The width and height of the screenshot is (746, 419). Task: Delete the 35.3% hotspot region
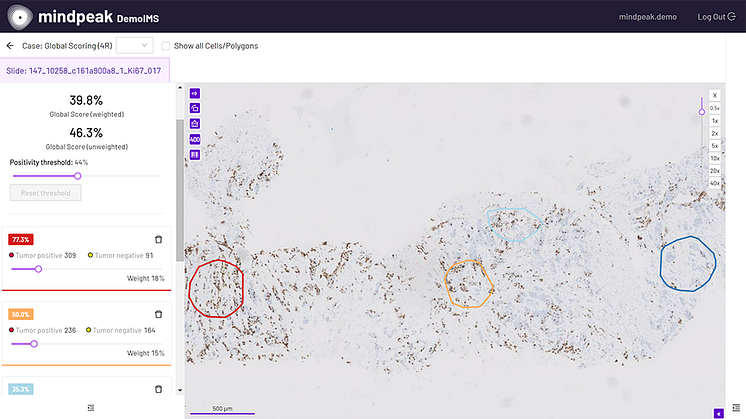[x=158, y=389]
